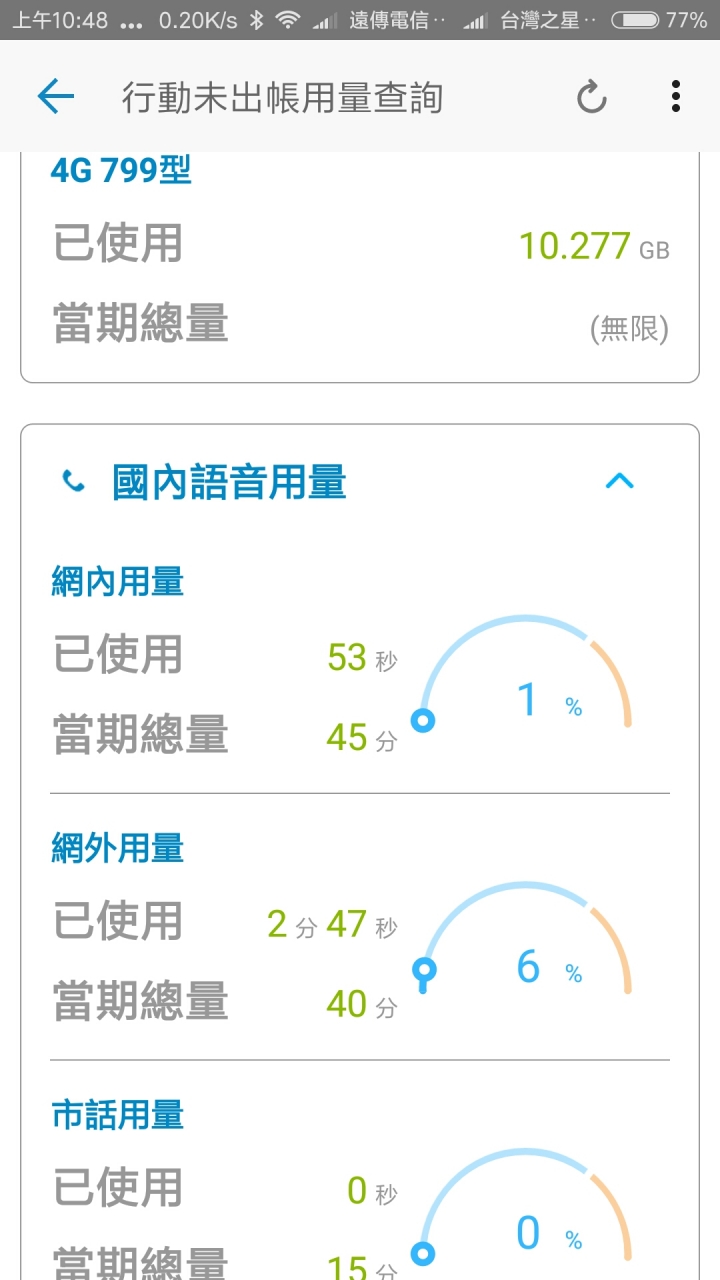Tap the 行動未出帳用量查詢 page title
720x1280 pixels.
[x=282, y=98]
